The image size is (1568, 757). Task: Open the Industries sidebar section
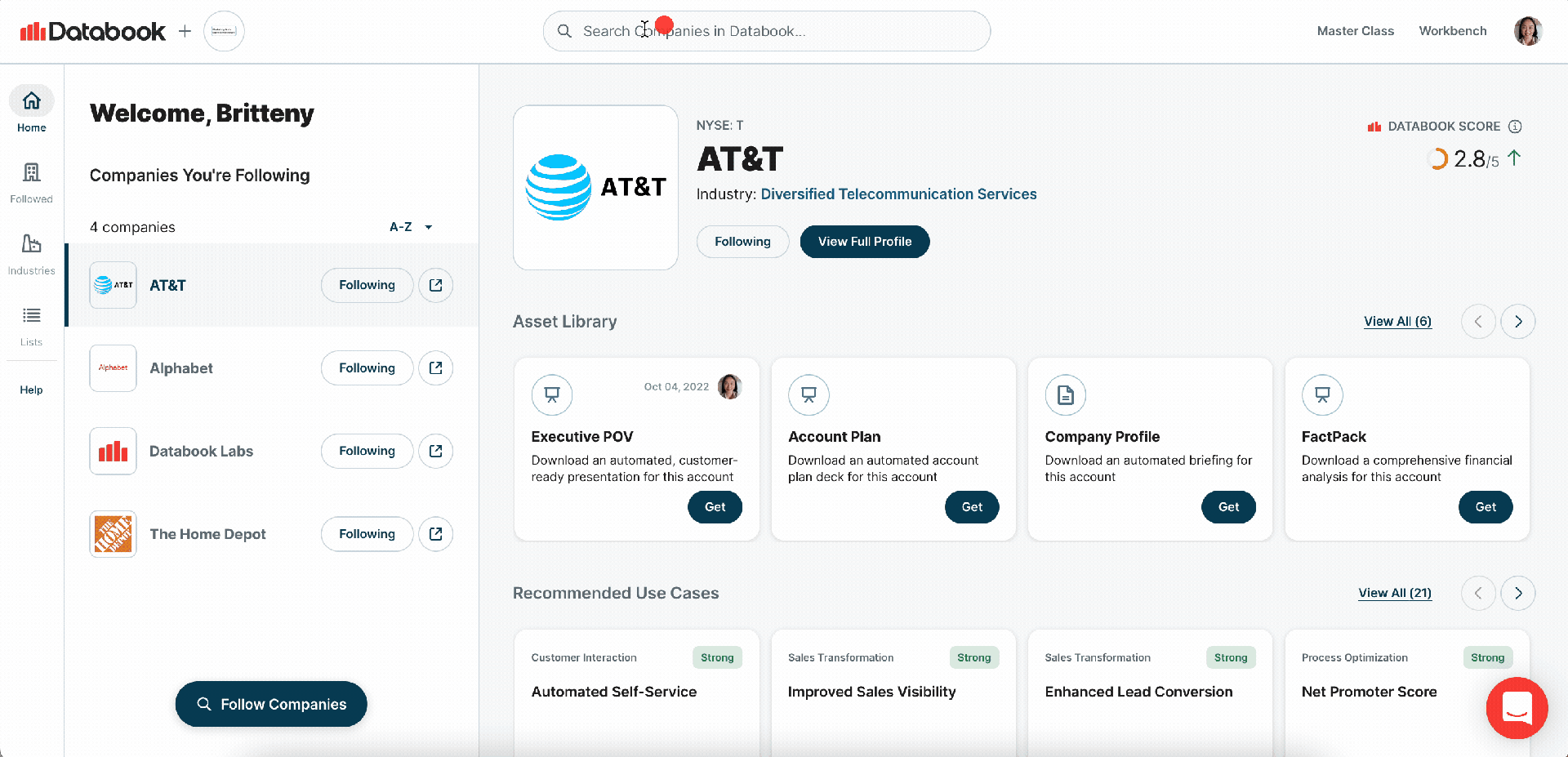click(x=31, y=253)
